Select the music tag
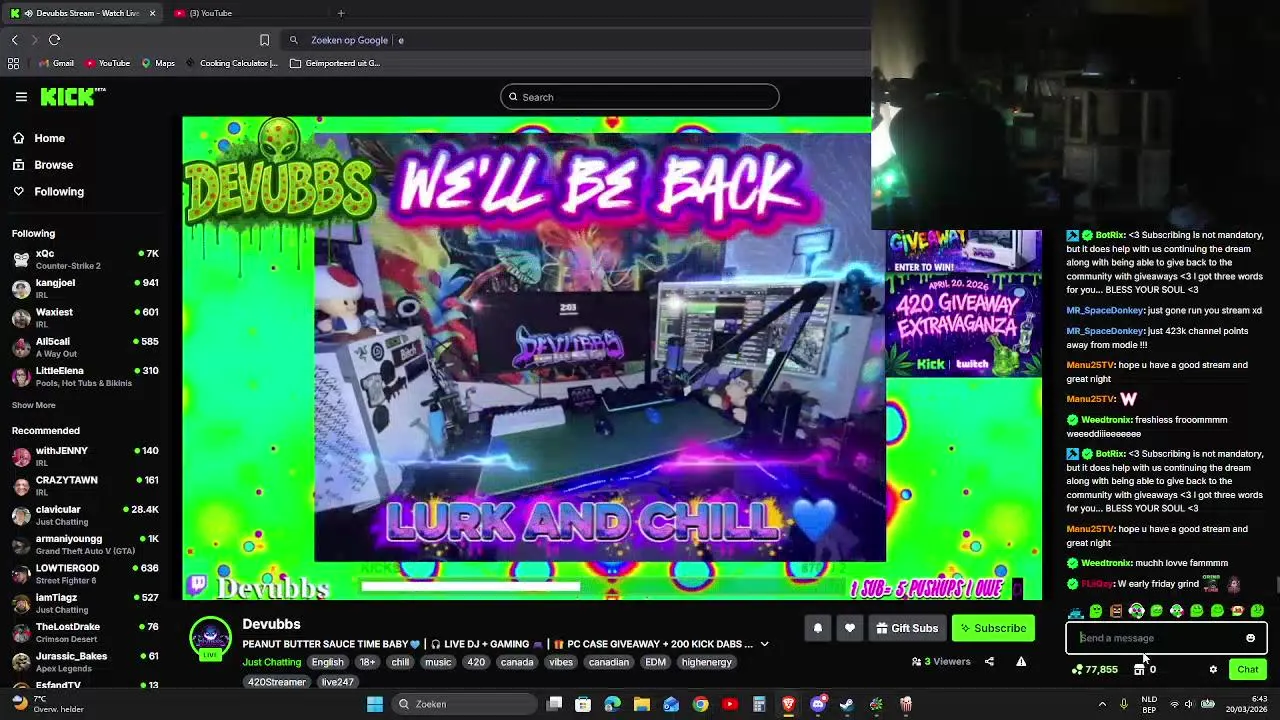 [x=438, y=662]
